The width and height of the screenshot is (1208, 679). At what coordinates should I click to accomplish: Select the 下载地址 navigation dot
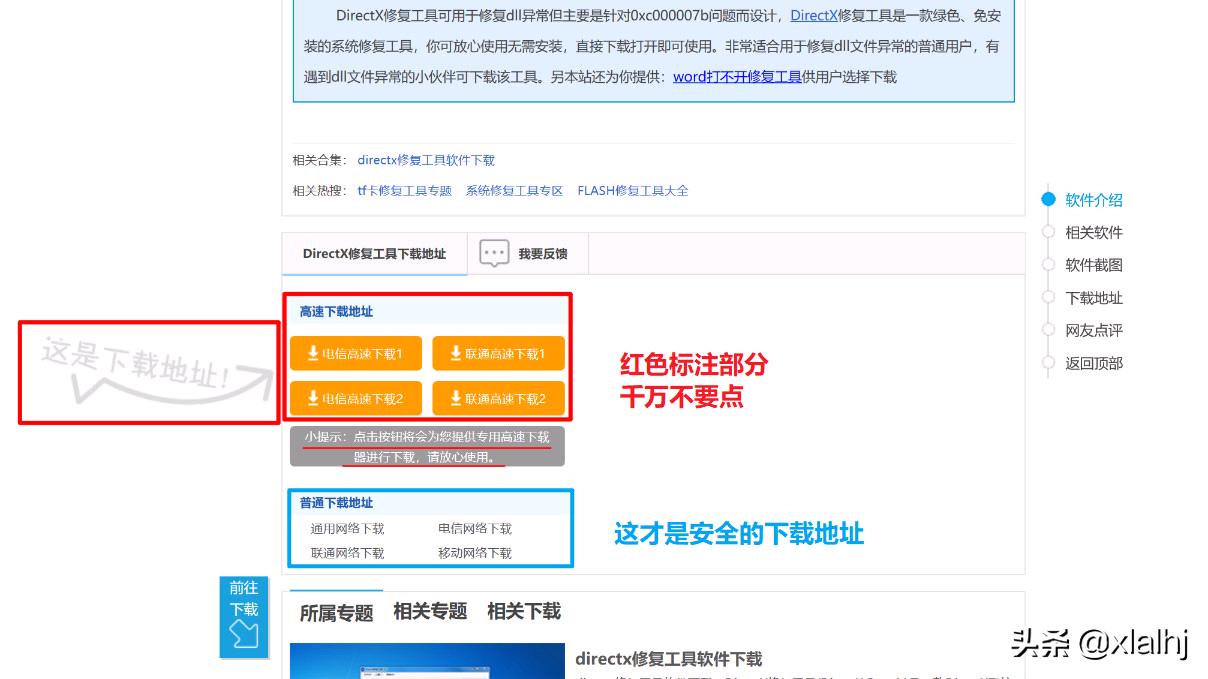coord(1047,297)
